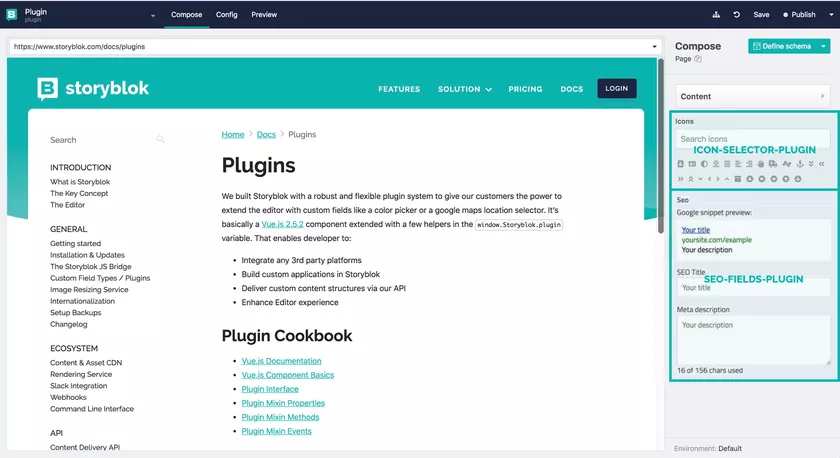Open 'Webhooks' sidebar entry
Image resolution: width=840 pixels, height=458 pixels.
pos(68,397)
